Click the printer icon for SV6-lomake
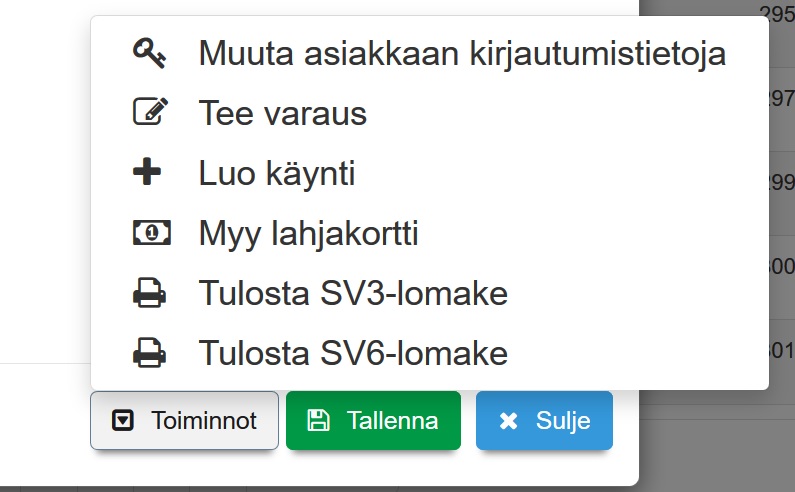Viewport: 795px width, 492px height. tap(150, 353)
